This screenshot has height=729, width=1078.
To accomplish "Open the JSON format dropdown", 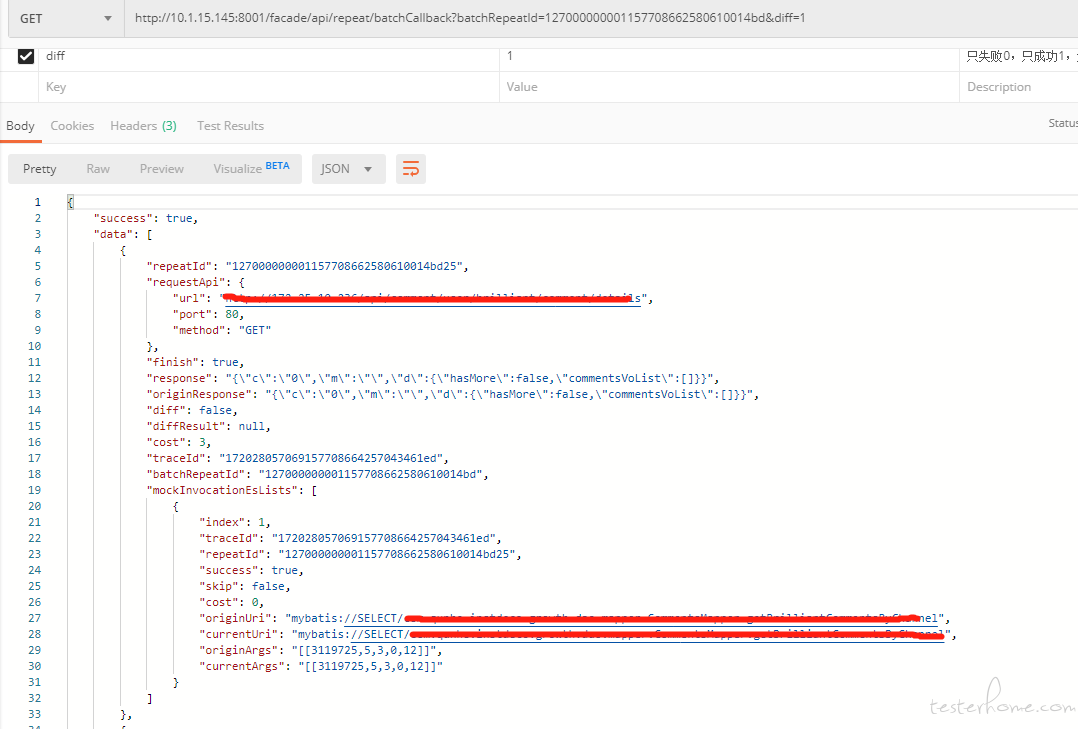I will click(349, 169).
